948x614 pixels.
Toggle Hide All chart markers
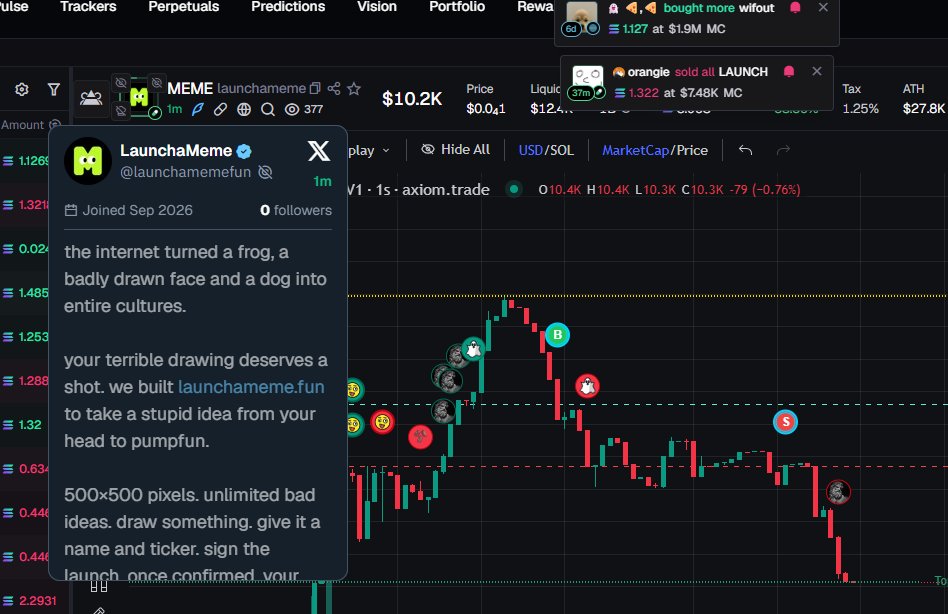point(455,149)
